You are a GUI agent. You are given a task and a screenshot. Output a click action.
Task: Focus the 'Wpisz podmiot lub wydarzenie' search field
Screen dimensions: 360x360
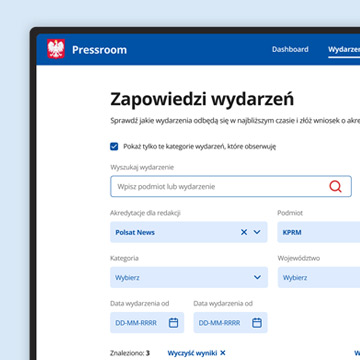[231, 186]
